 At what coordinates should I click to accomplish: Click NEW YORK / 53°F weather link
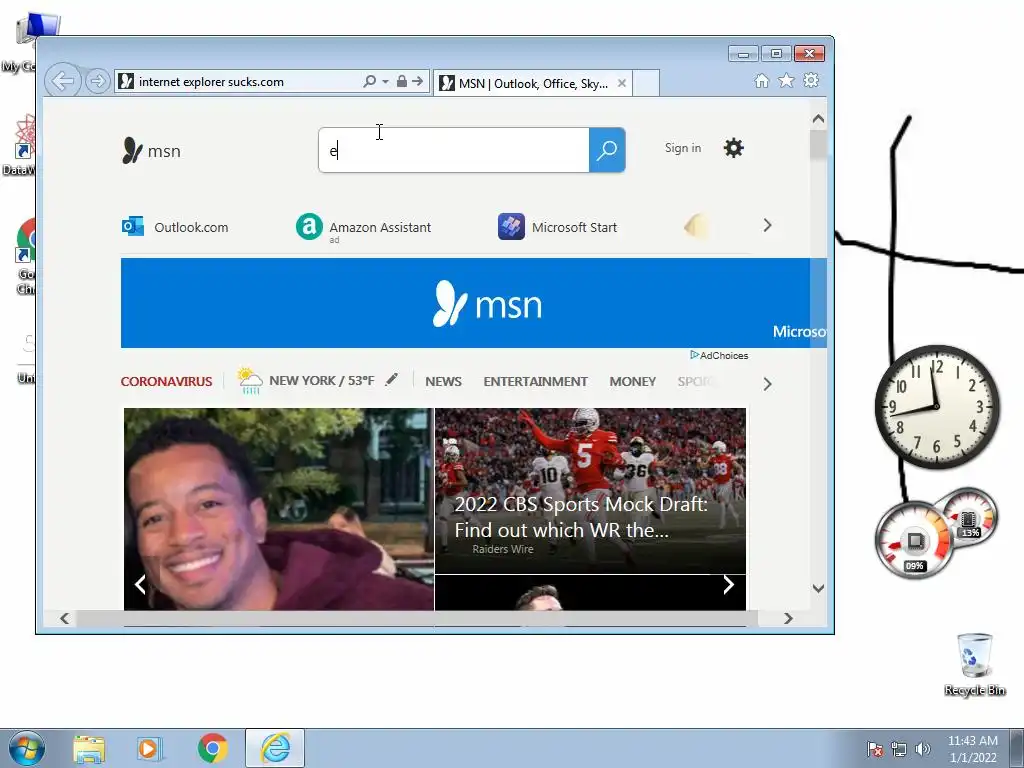(321, 380)
